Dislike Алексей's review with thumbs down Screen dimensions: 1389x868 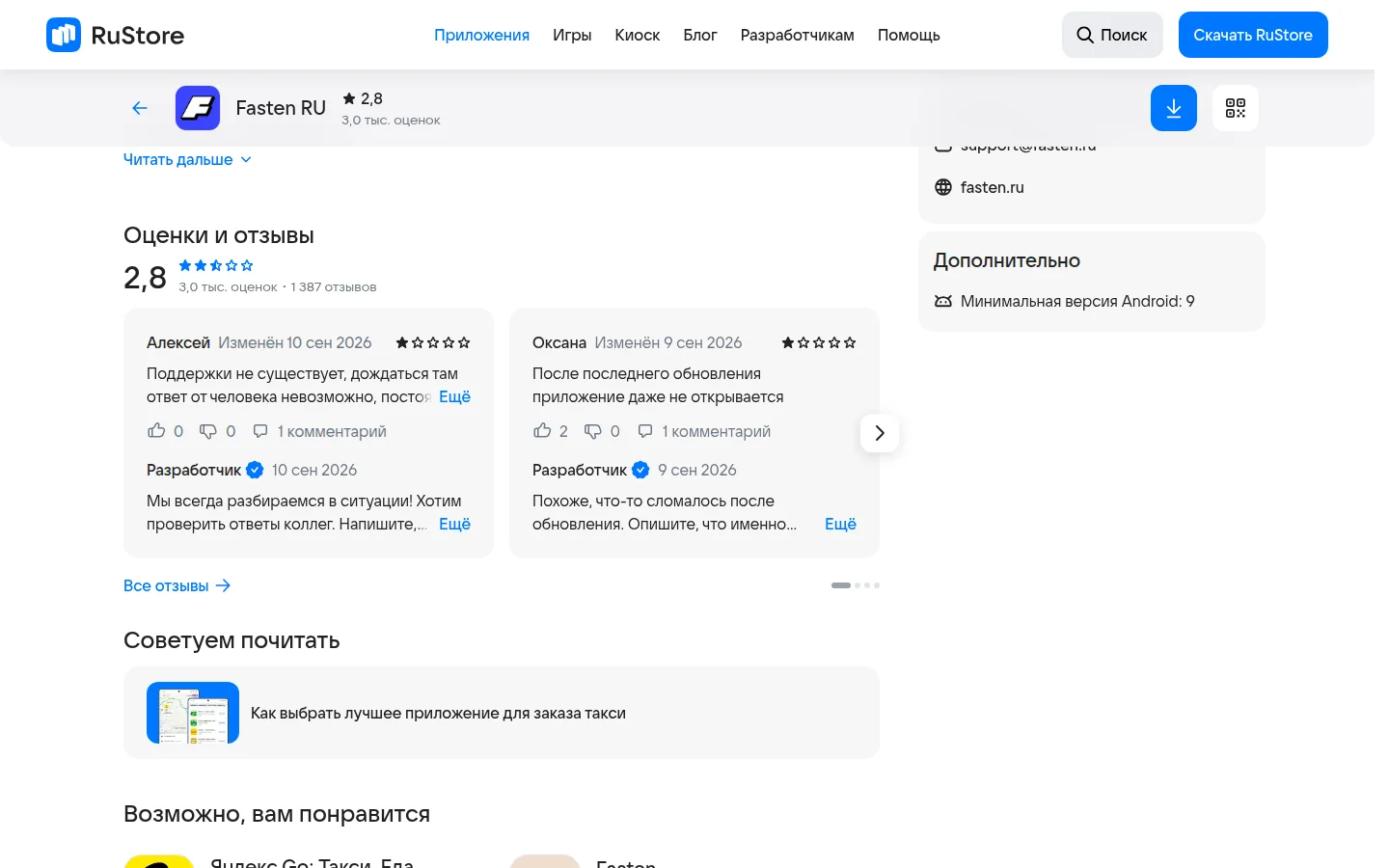[x=208, y=431]
